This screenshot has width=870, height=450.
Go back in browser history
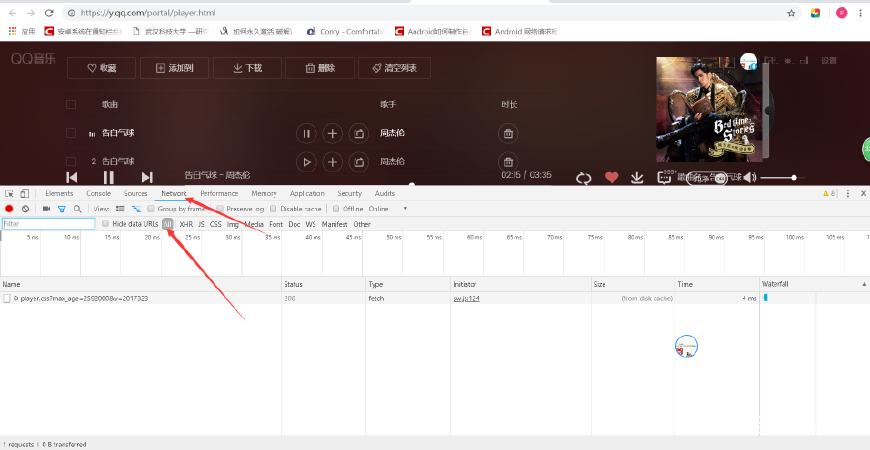[13, 13]
